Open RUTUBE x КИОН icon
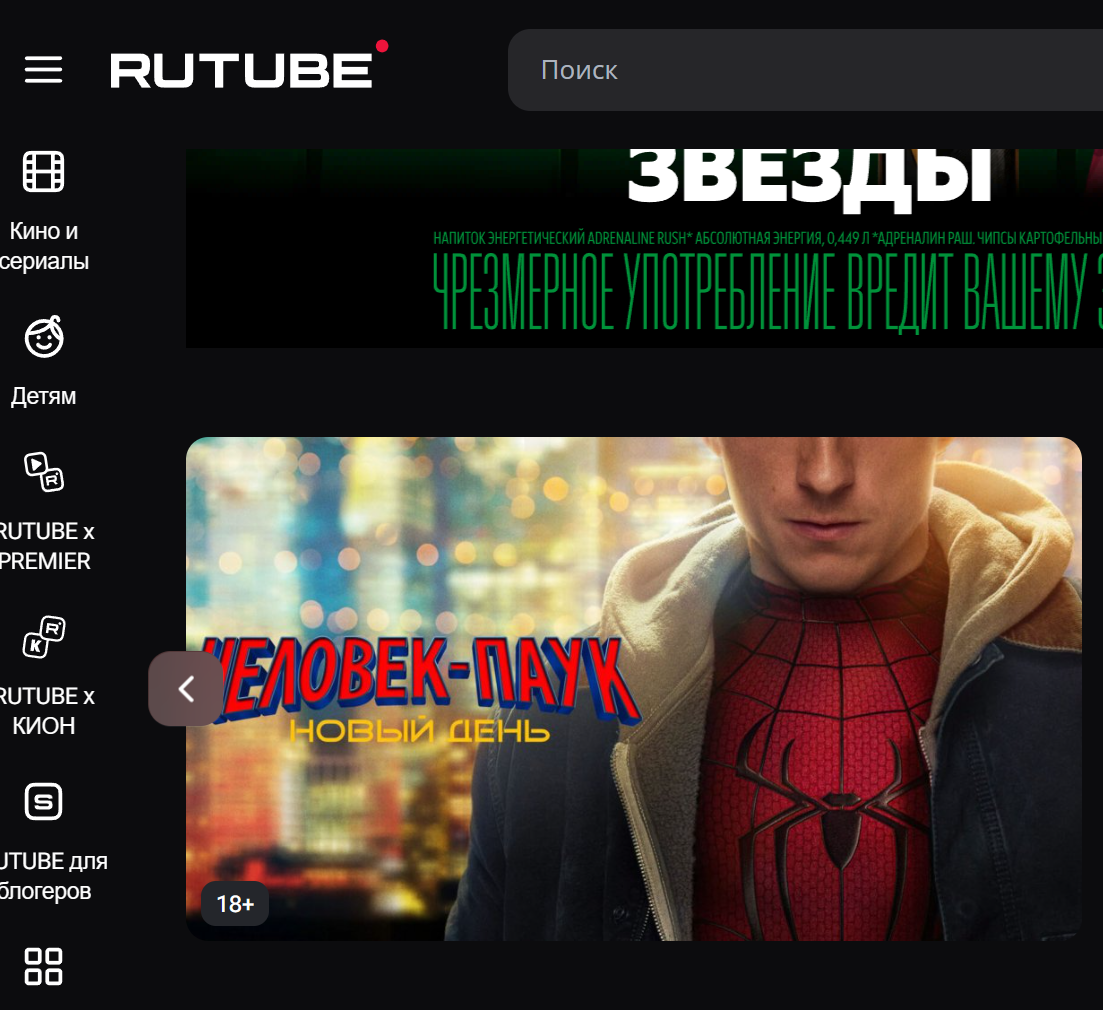This screenshot has height=1010, width=1103. (x=44, y=637)
